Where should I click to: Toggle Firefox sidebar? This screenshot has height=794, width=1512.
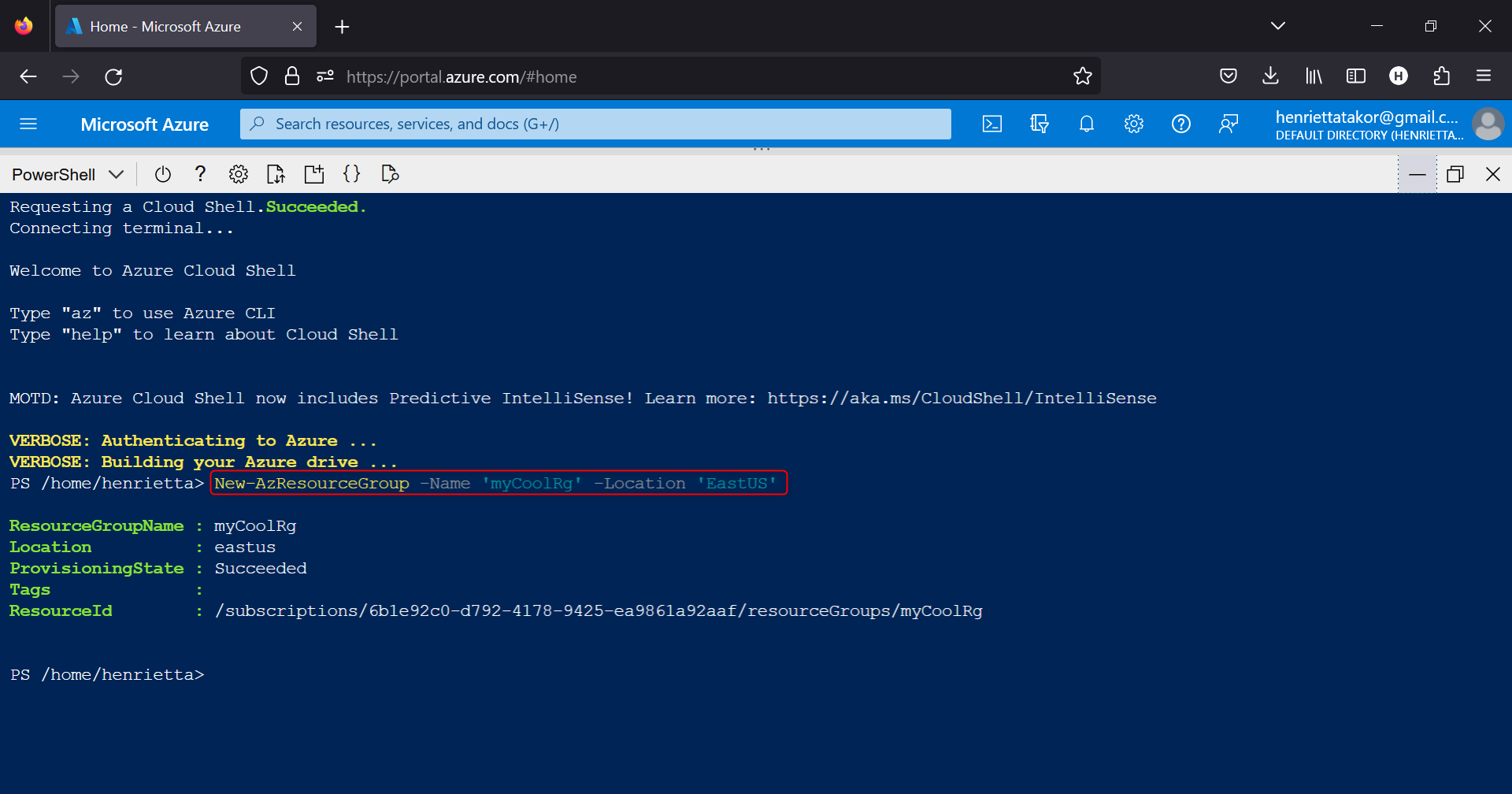[1356, 76]
